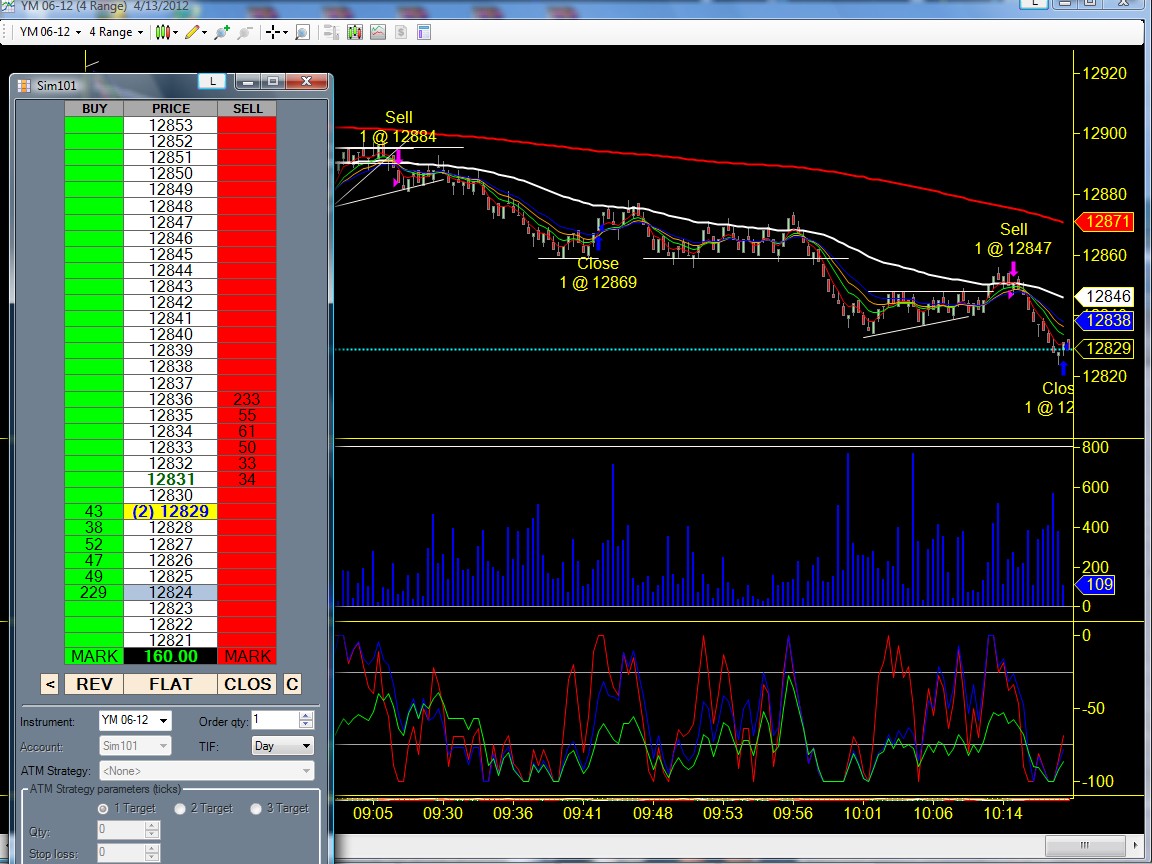
Task: Expand the pencil drawing tools dropdown
Action: tap(204, 32)
